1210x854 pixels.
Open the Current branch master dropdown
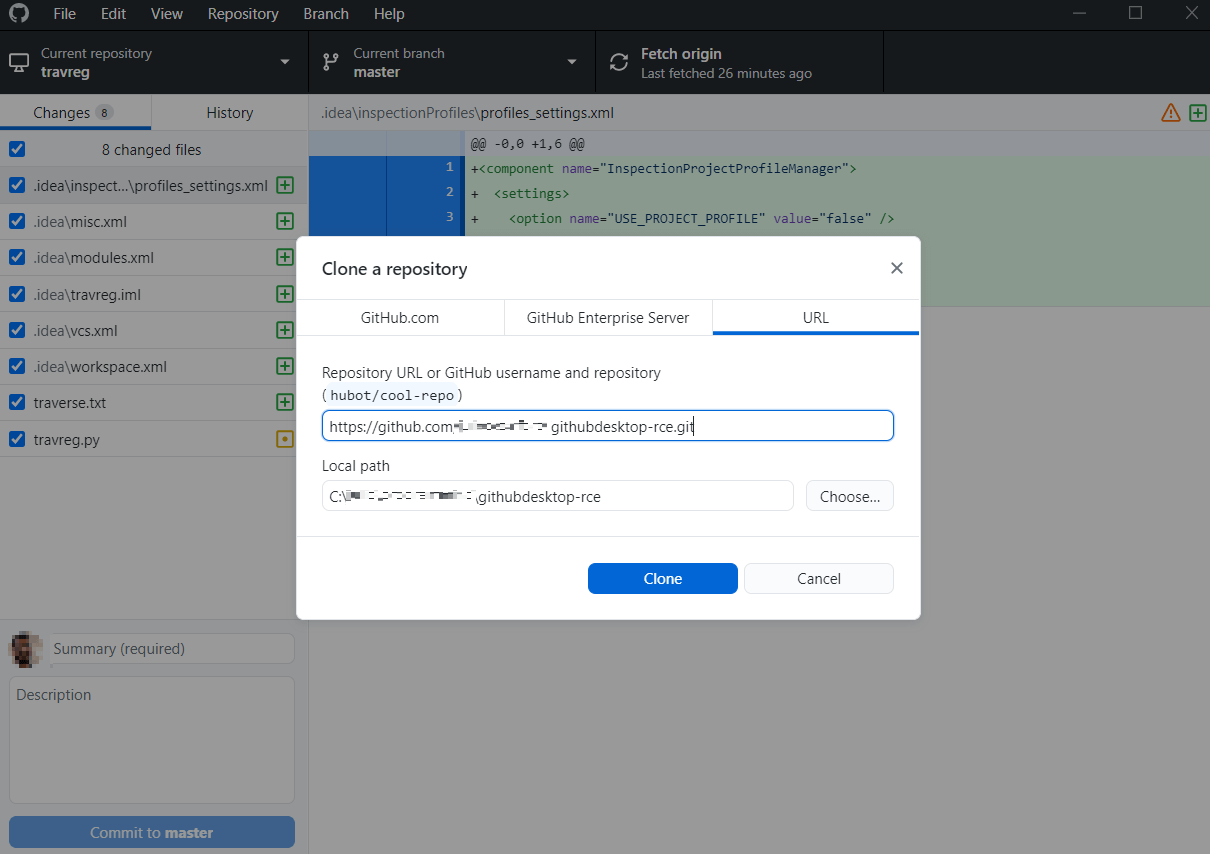click(x=452, y=62)
